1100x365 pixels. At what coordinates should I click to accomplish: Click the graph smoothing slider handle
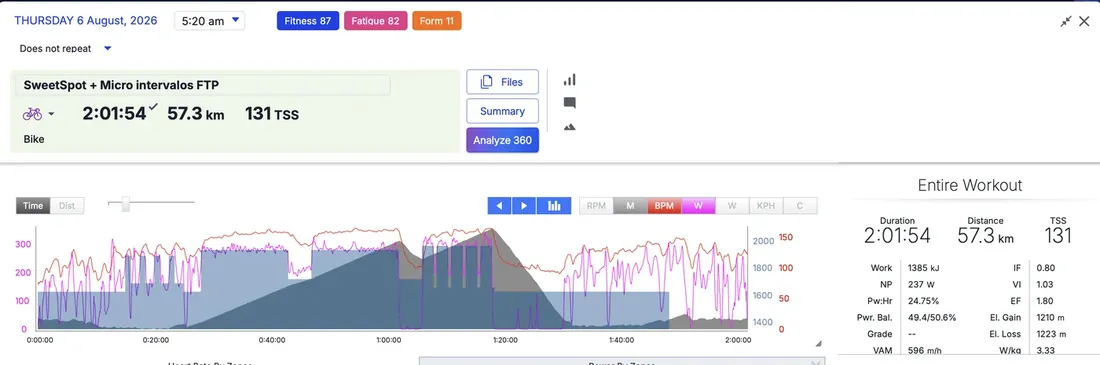126,204
